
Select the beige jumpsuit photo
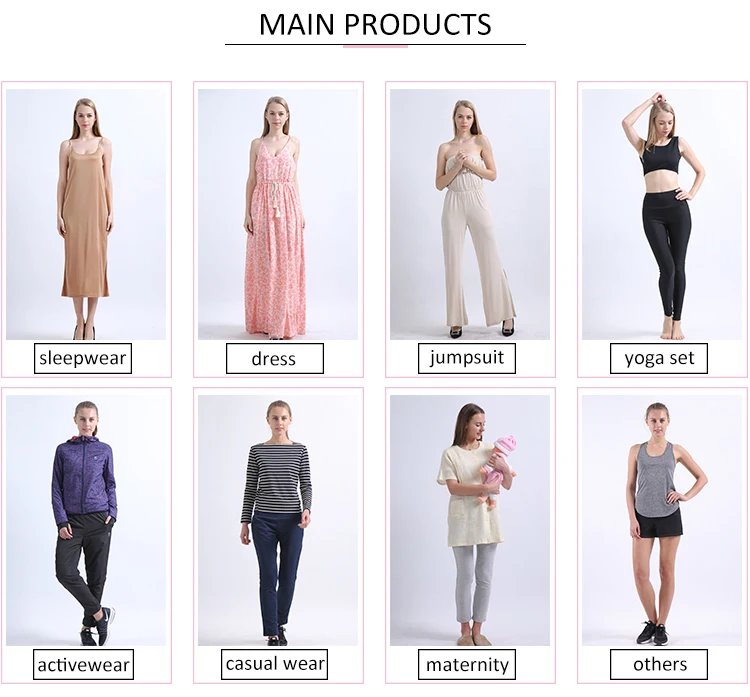(470, 214)
